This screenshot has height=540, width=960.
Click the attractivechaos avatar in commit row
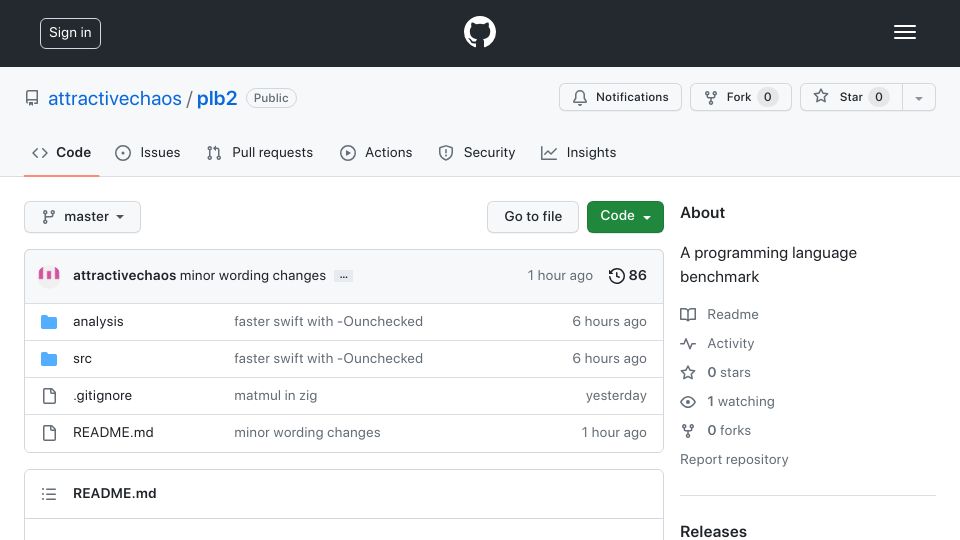point(49,275)
